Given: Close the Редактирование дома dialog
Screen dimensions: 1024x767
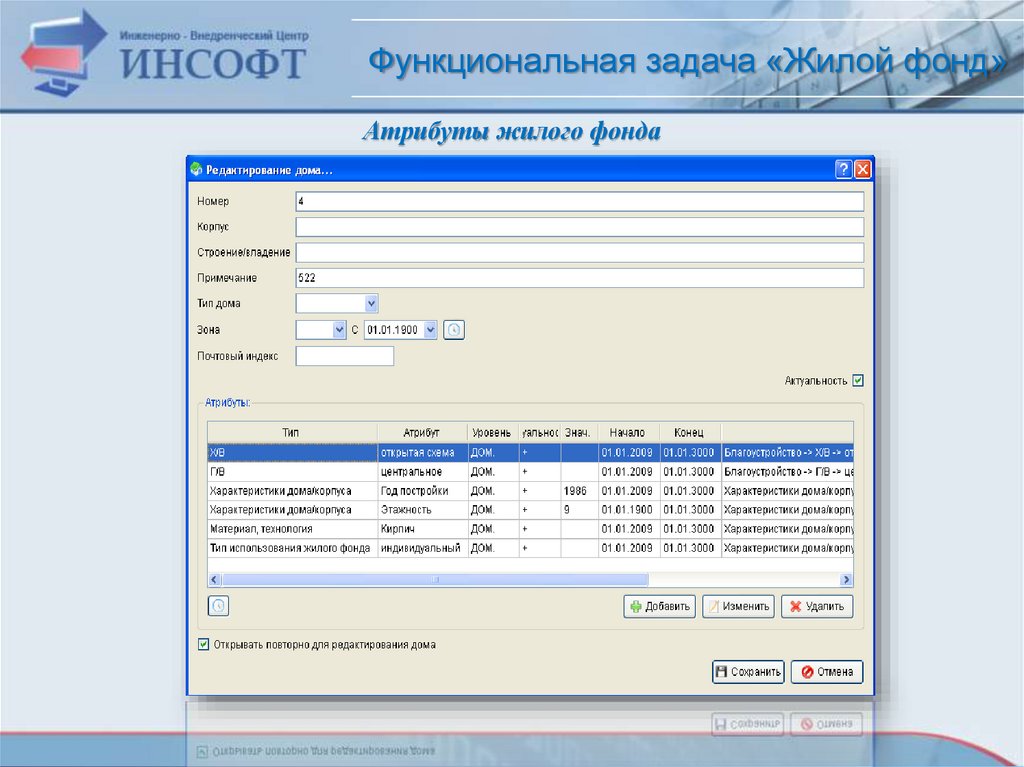Looking at the screenshot, I should (863, 170).
